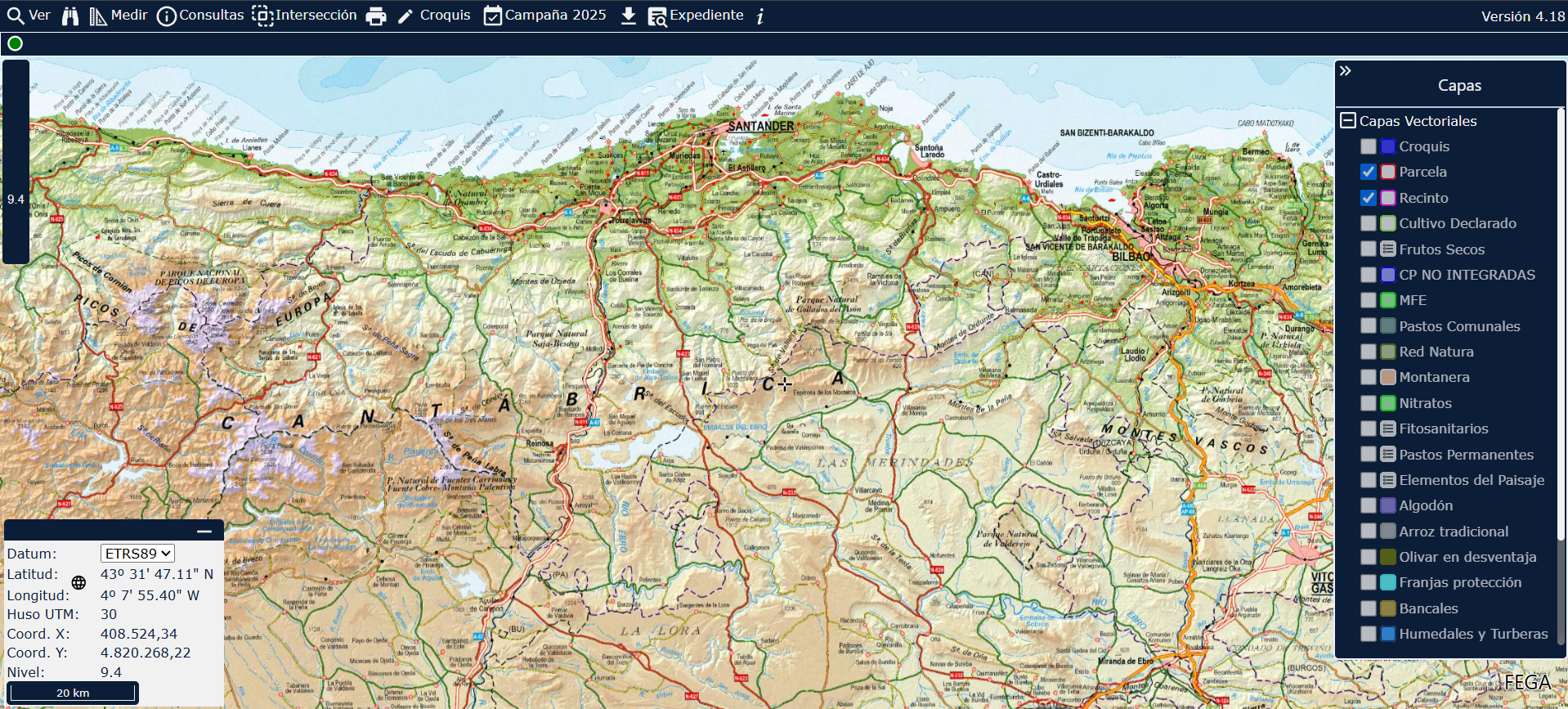Click the Expediente button
Screen dimensions: 1568x709
[696, 16]
